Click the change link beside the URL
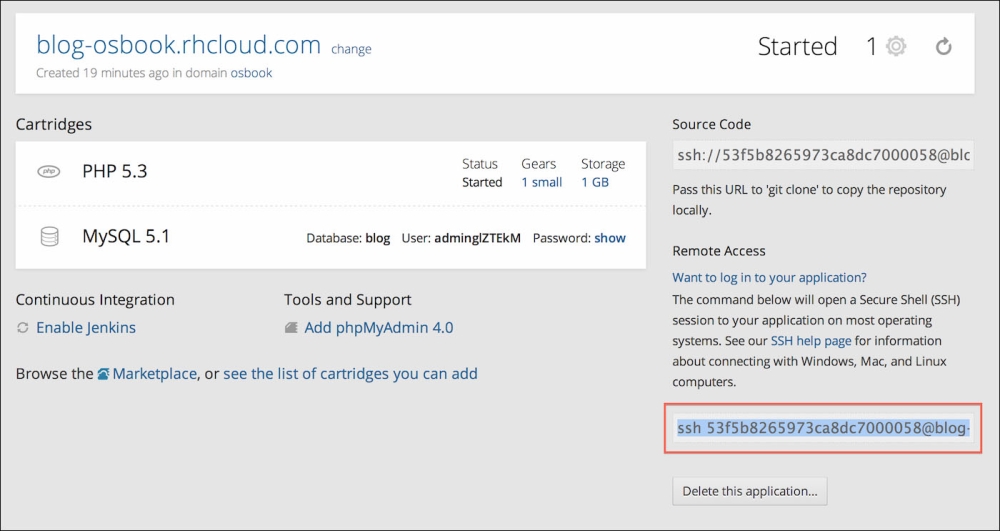 pos(351,49)
